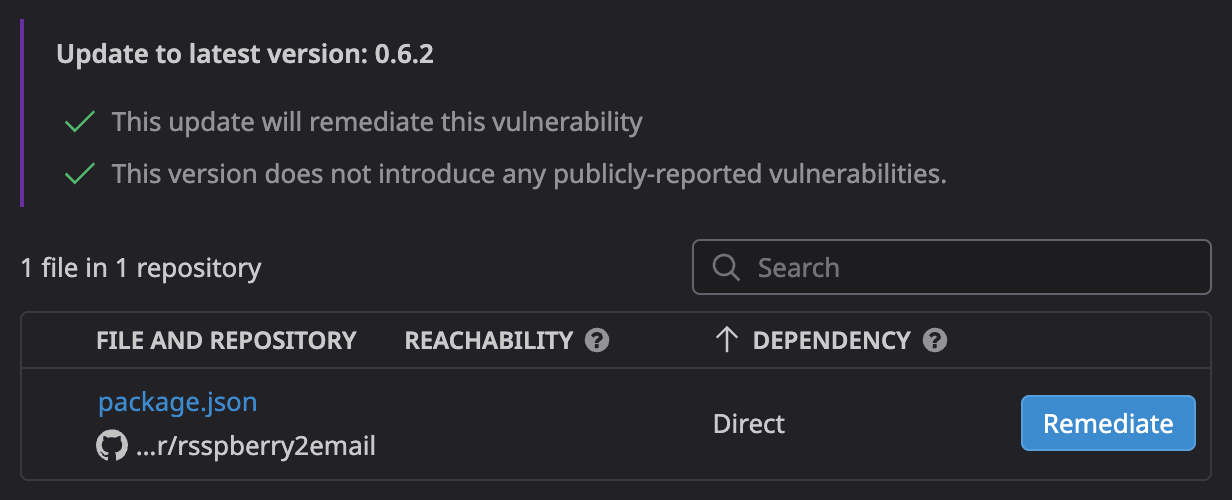Image resolution: width=1232 pixels, height=500 pixels.
Task: Click the help icon beside REACHABILITY
Action: 597,340
